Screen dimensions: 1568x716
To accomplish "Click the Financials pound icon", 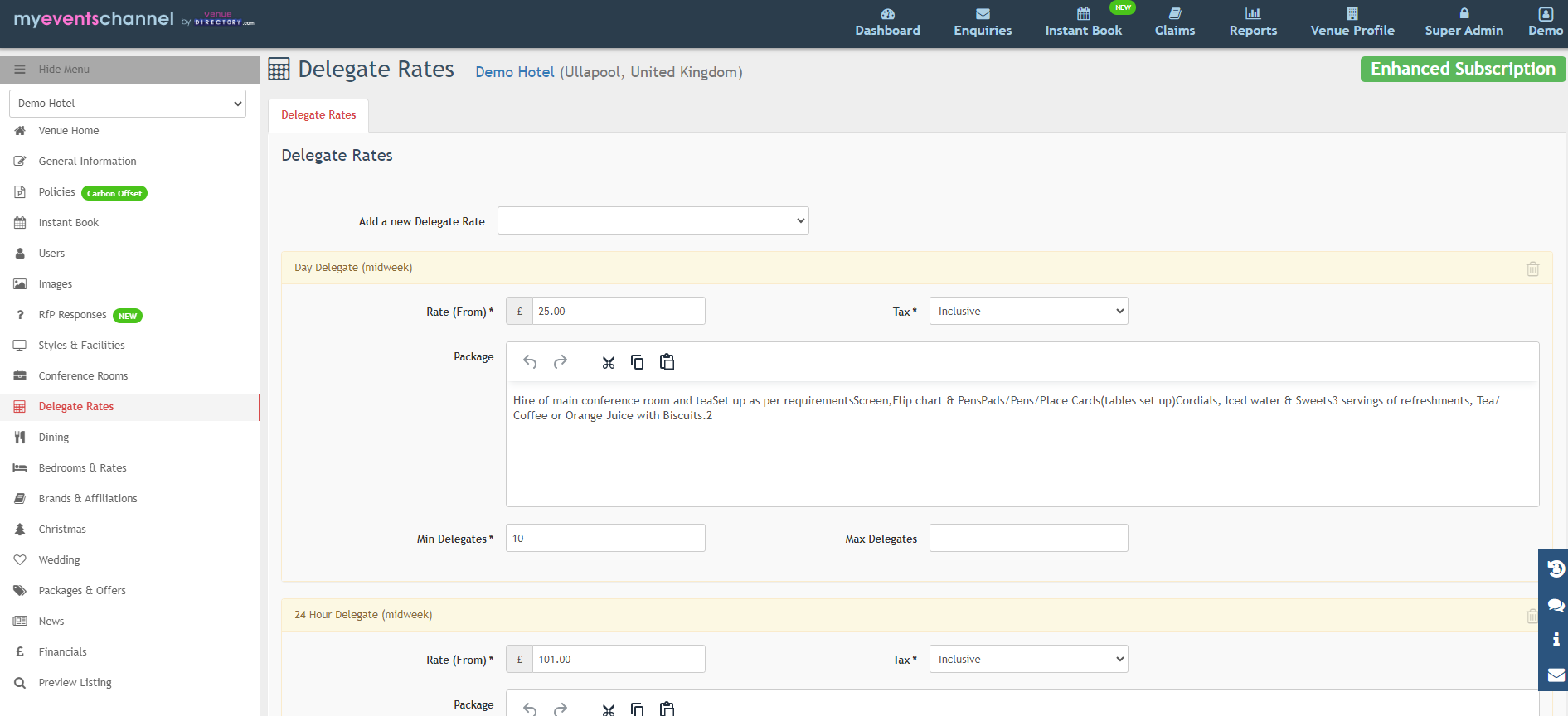I will click(20, 652).
